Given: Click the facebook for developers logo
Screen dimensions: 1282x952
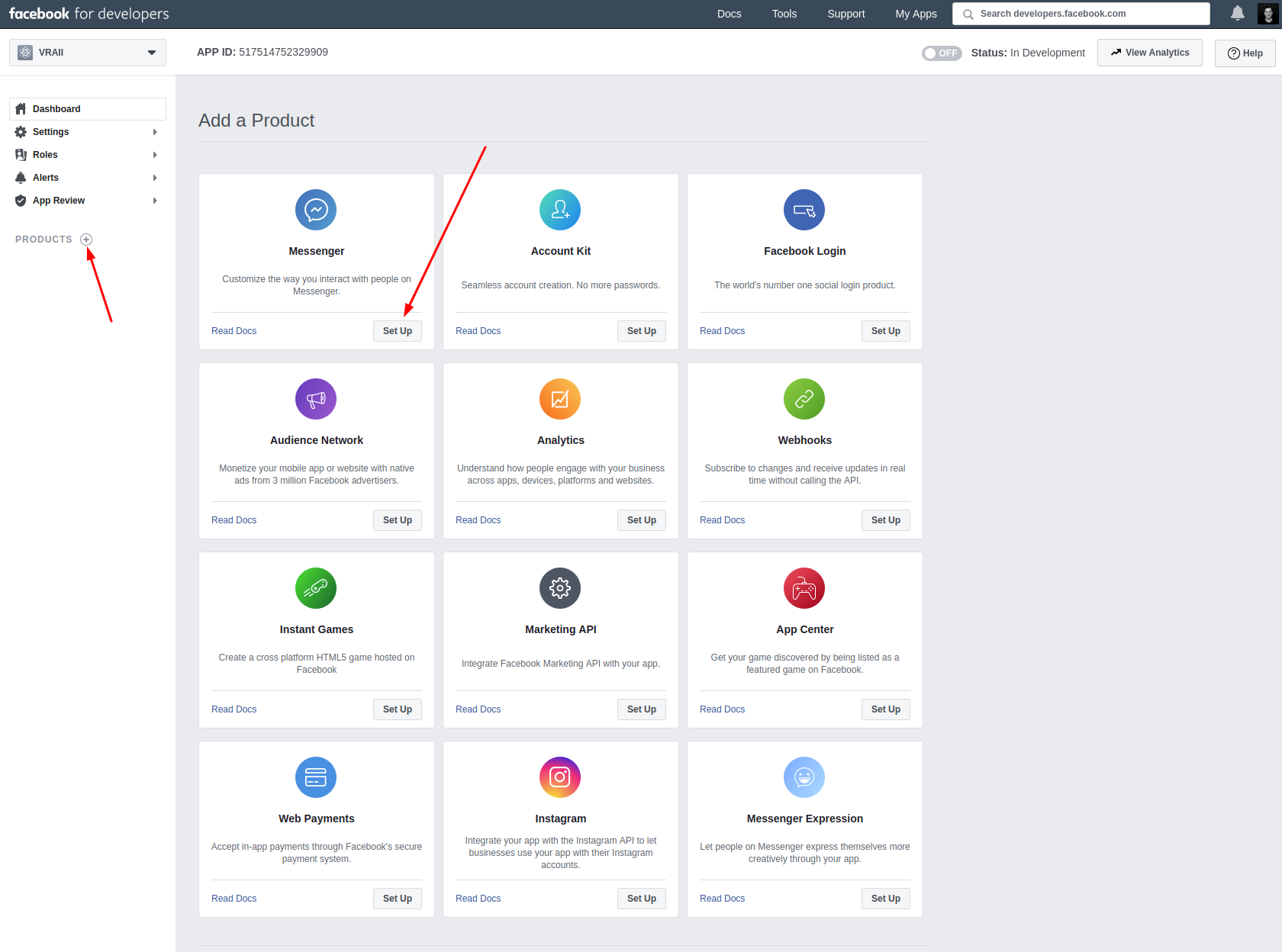Looking at the screenshot, I should point(89,14).
